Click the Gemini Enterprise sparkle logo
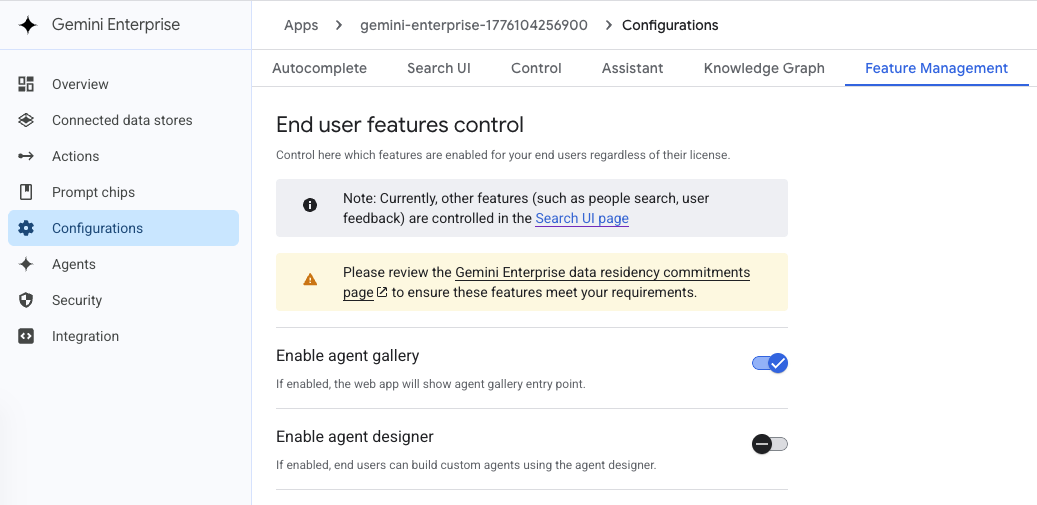Image resolution: width=1037 pixels, height=505 pixels. pos(28,25)
